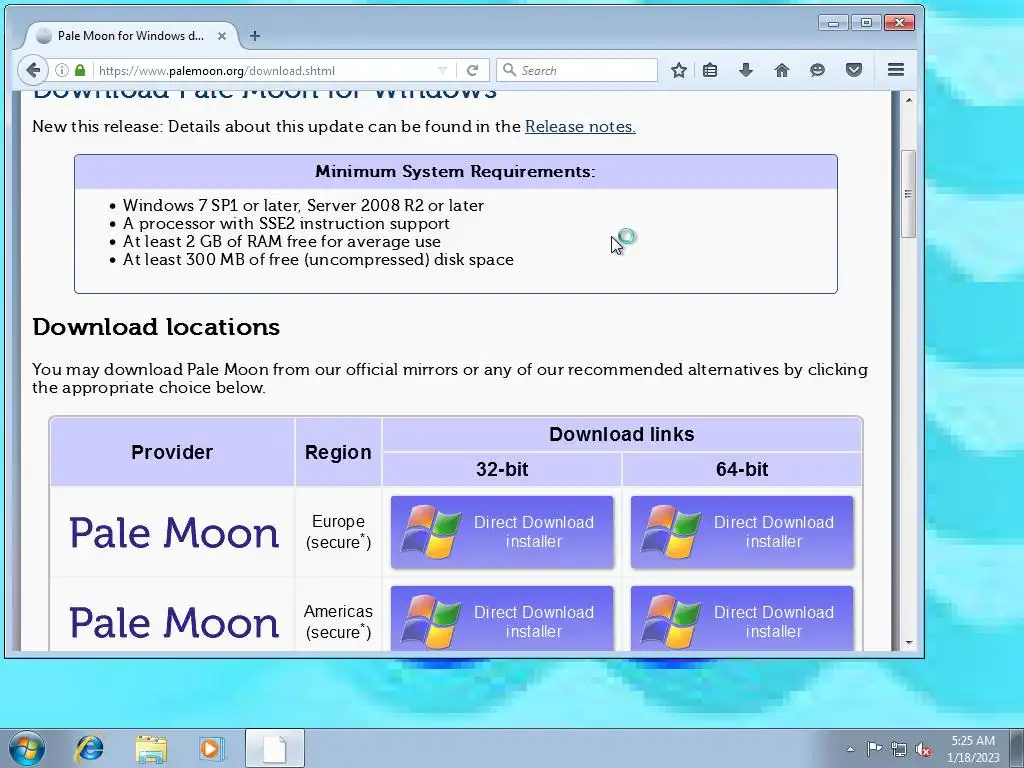This screenshot has width=1024, height=768.
Task: Bookmark this page with the star icon
Action: 679,70
